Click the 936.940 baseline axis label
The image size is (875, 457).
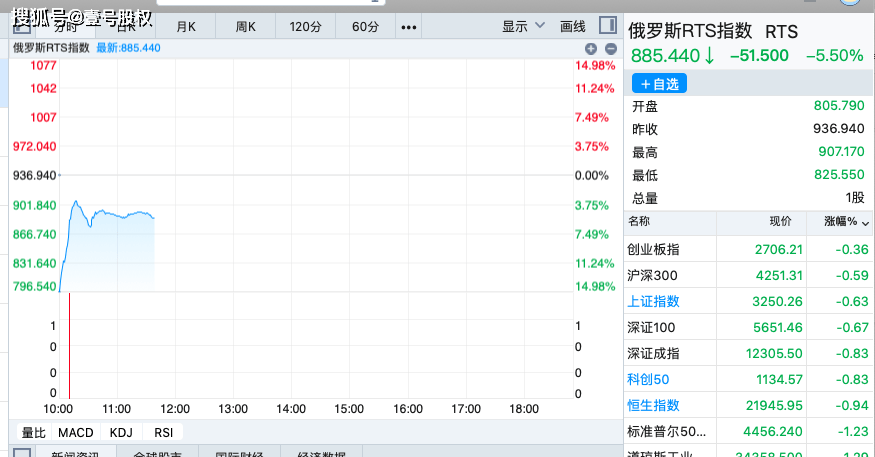pyautogui.click(x=35, y=175)
